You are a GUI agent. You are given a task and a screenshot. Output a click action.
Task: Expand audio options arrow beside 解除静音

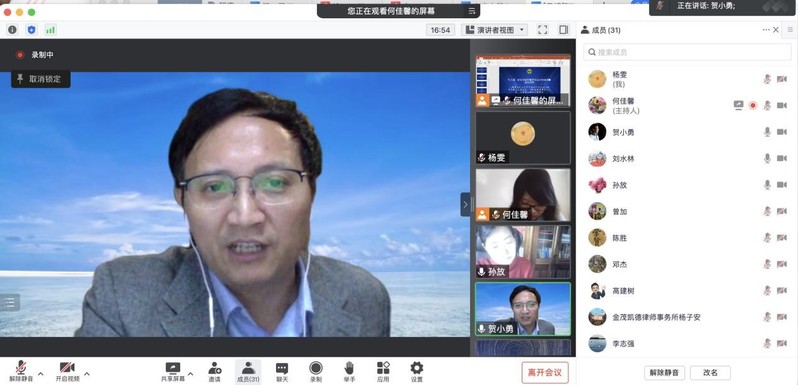click(x=41, y=374)
